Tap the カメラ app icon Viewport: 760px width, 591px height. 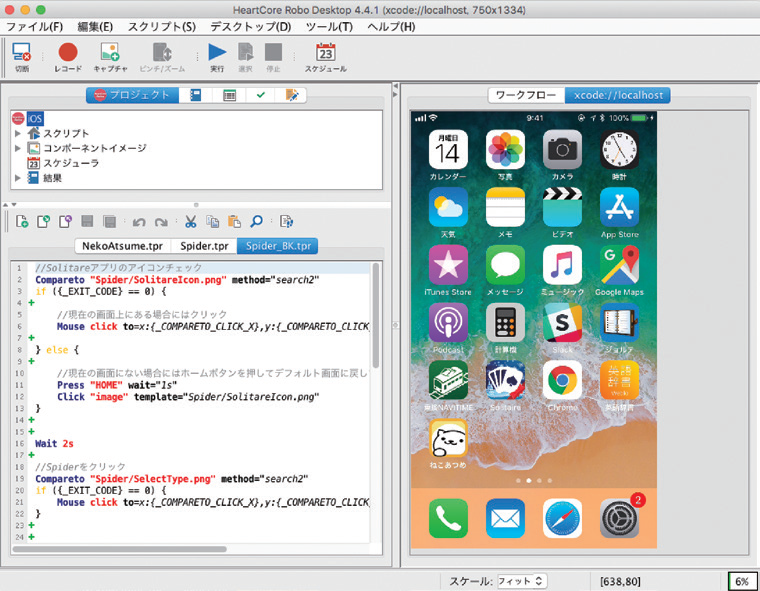[562, 149]
